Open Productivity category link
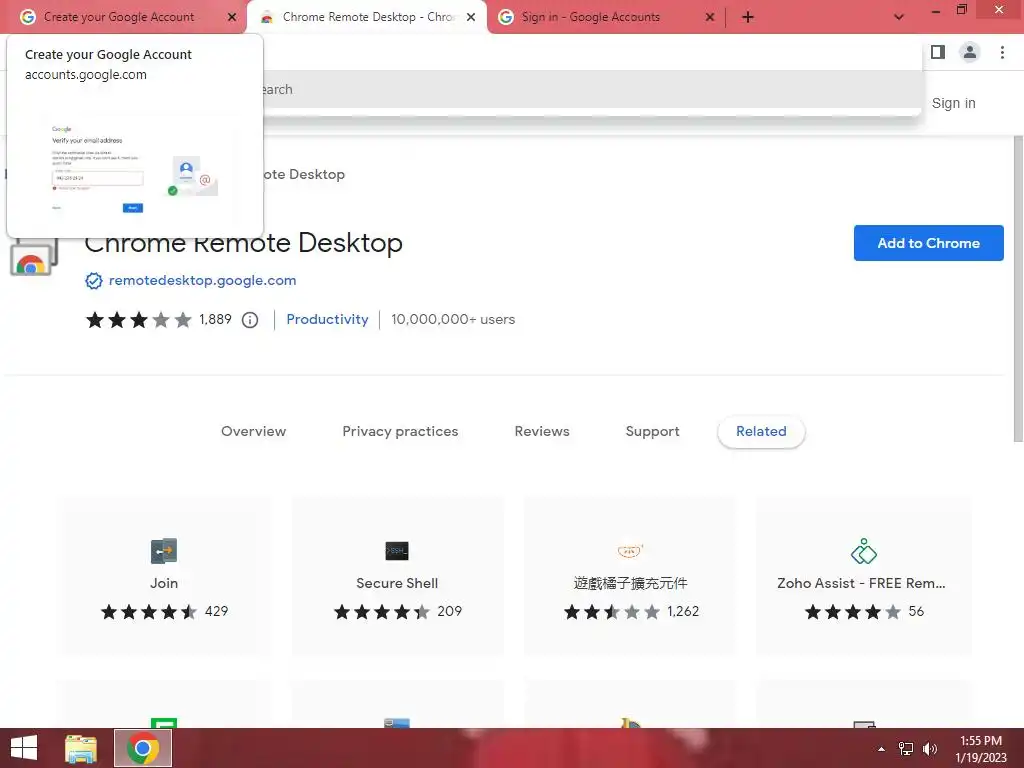 pyautogui.click(x=327, y=319)
